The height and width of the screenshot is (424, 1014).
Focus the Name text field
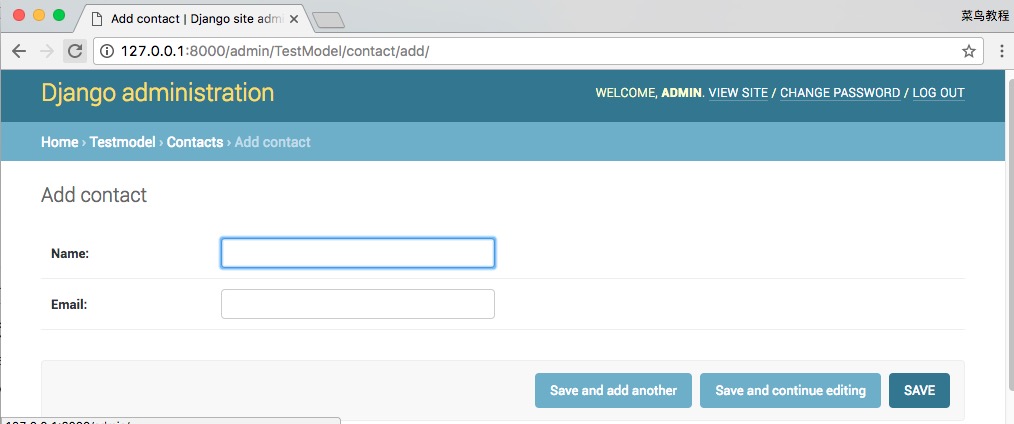[x=357, y=253]
